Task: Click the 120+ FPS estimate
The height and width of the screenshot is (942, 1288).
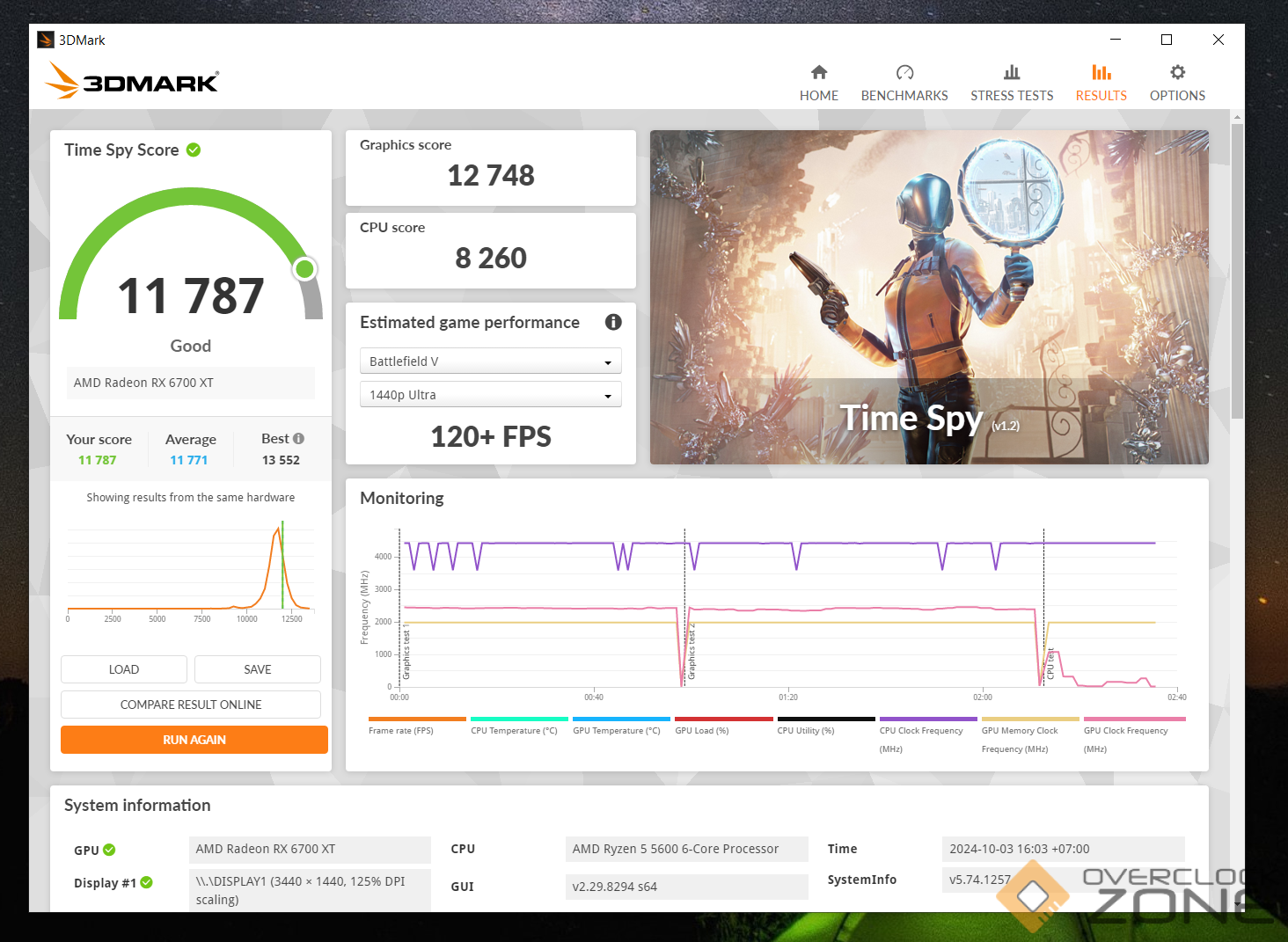Action: [x=491, y=437]
